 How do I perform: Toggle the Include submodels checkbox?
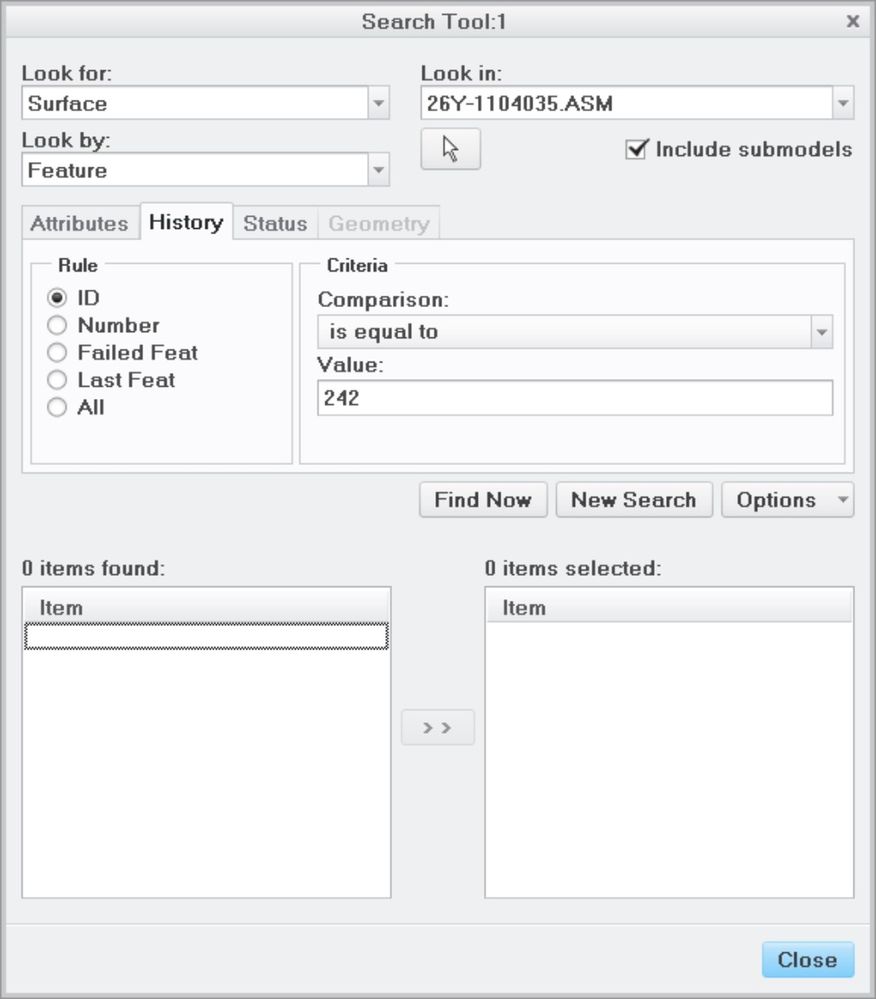[x=636, y=149]
